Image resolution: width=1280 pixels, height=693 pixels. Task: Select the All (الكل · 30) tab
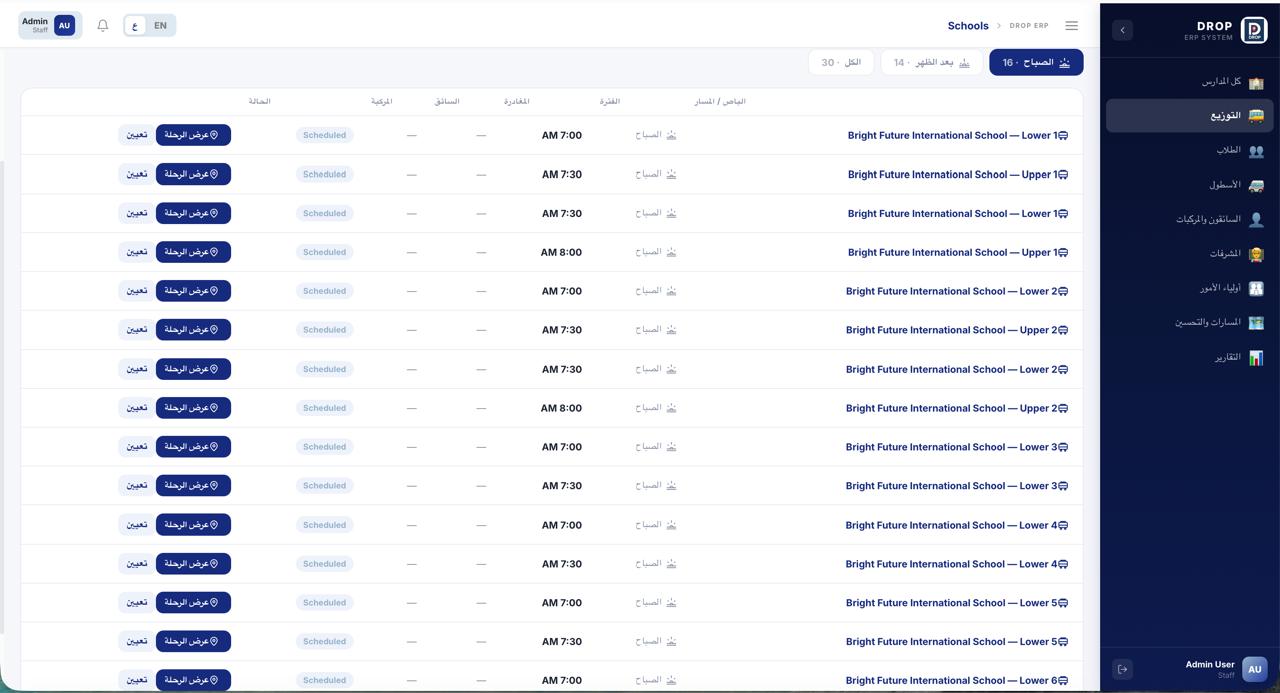coord(841,62)
